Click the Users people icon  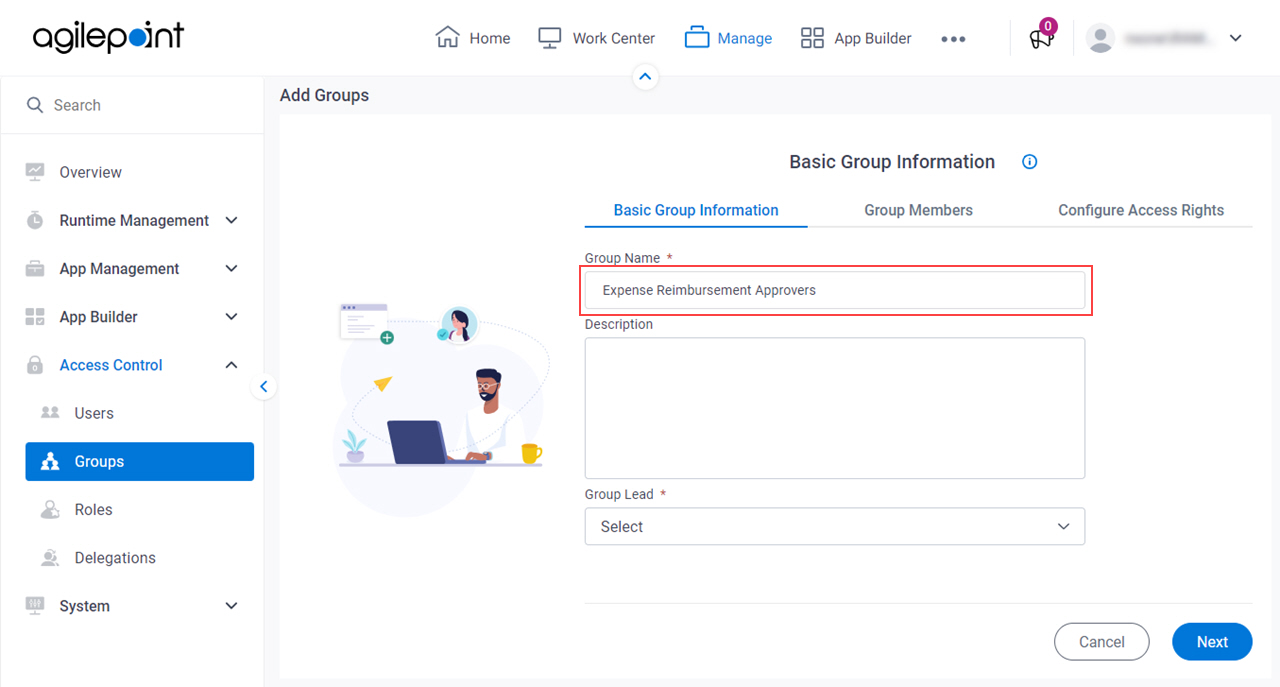(49, 412)
